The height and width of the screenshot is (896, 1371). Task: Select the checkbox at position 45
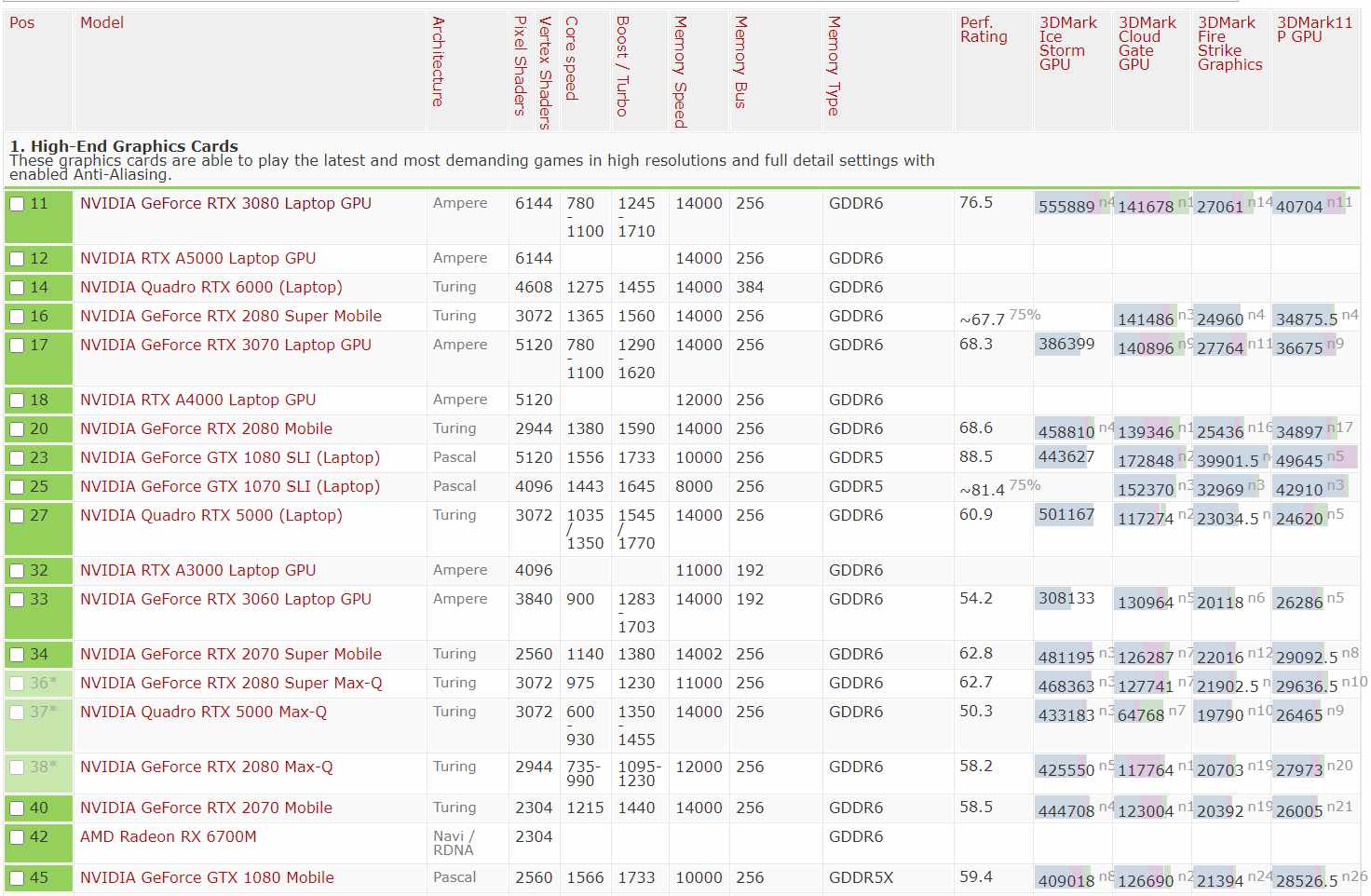[17, 878]
